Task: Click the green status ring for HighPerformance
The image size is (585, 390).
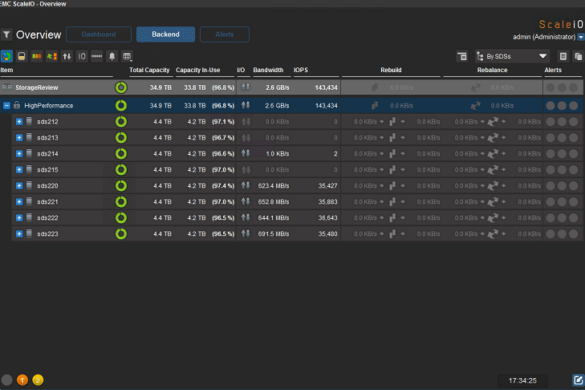Action: tap(121, 106)
